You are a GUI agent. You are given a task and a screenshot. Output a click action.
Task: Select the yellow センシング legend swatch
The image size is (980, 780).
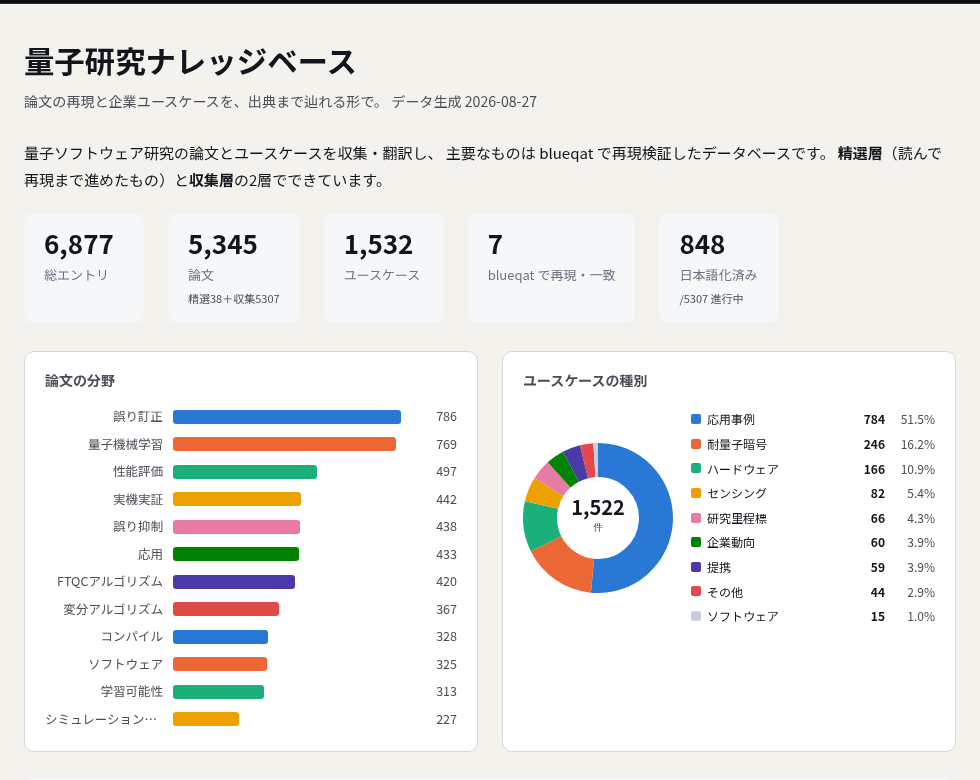(696, 492)
